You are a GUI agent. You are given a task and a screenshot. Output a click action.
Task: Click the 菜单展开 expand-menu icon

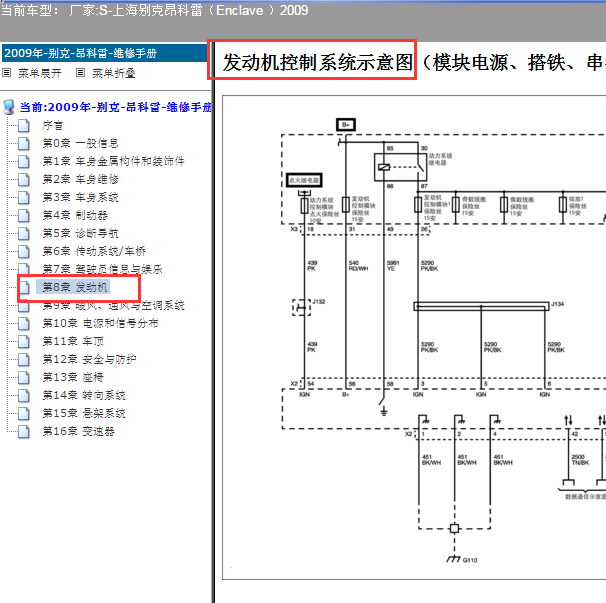point(7,73)
